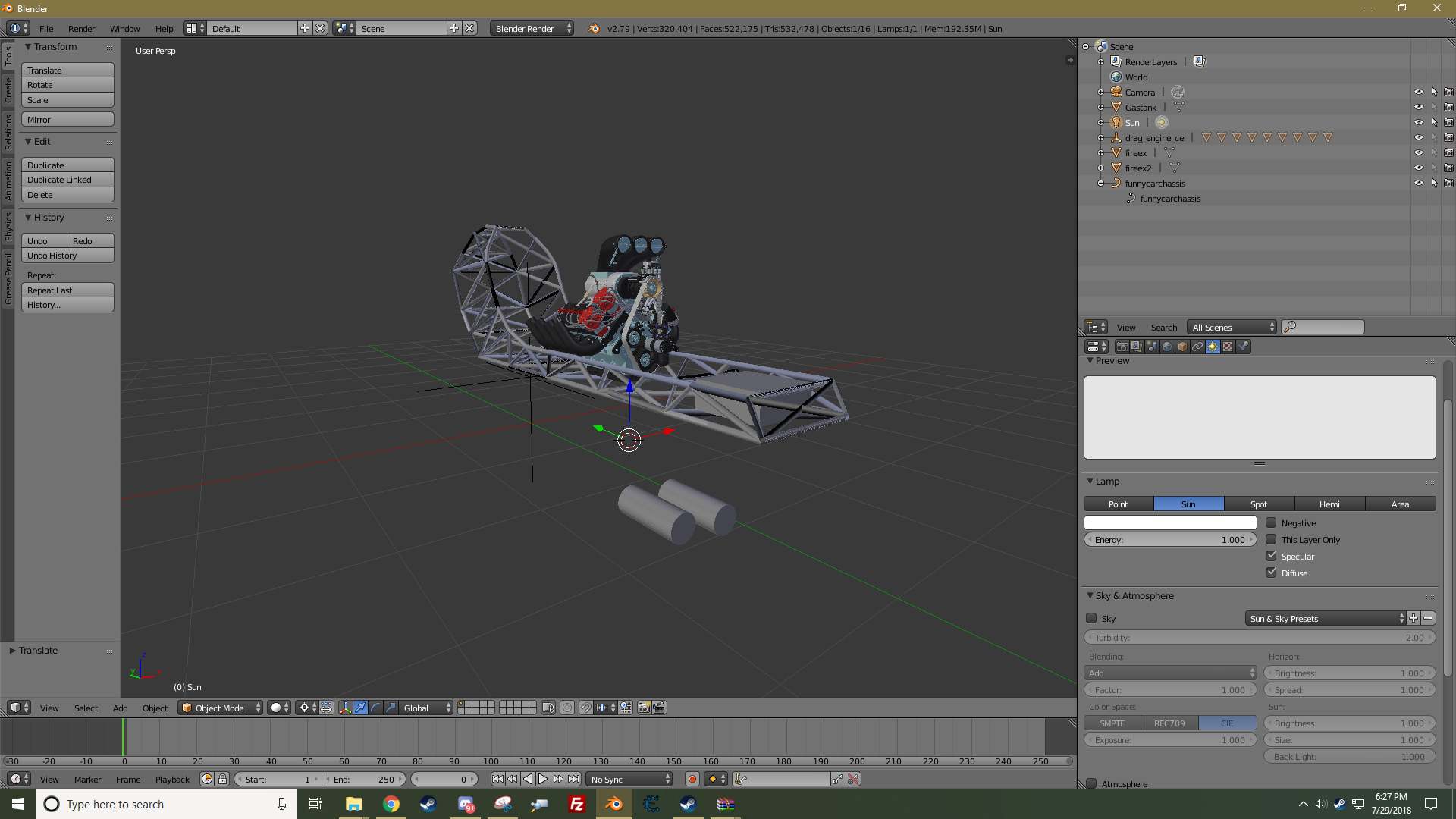Select the translate manipulator arrow icon
This screenshot has width=1456, height=819.
tap(361, 708)
